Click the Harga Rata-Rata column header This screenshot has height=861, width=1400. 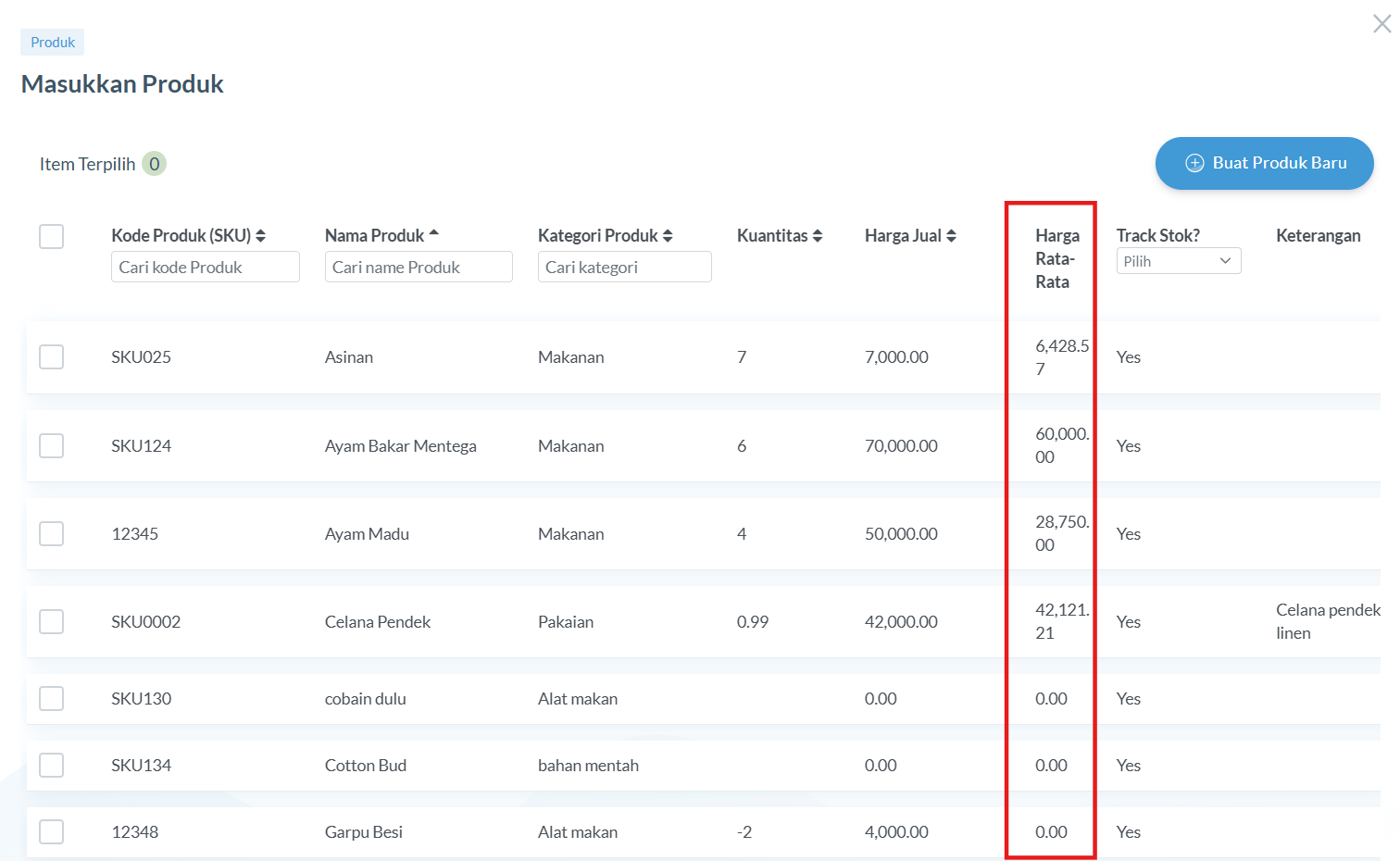pos(1057,258)
